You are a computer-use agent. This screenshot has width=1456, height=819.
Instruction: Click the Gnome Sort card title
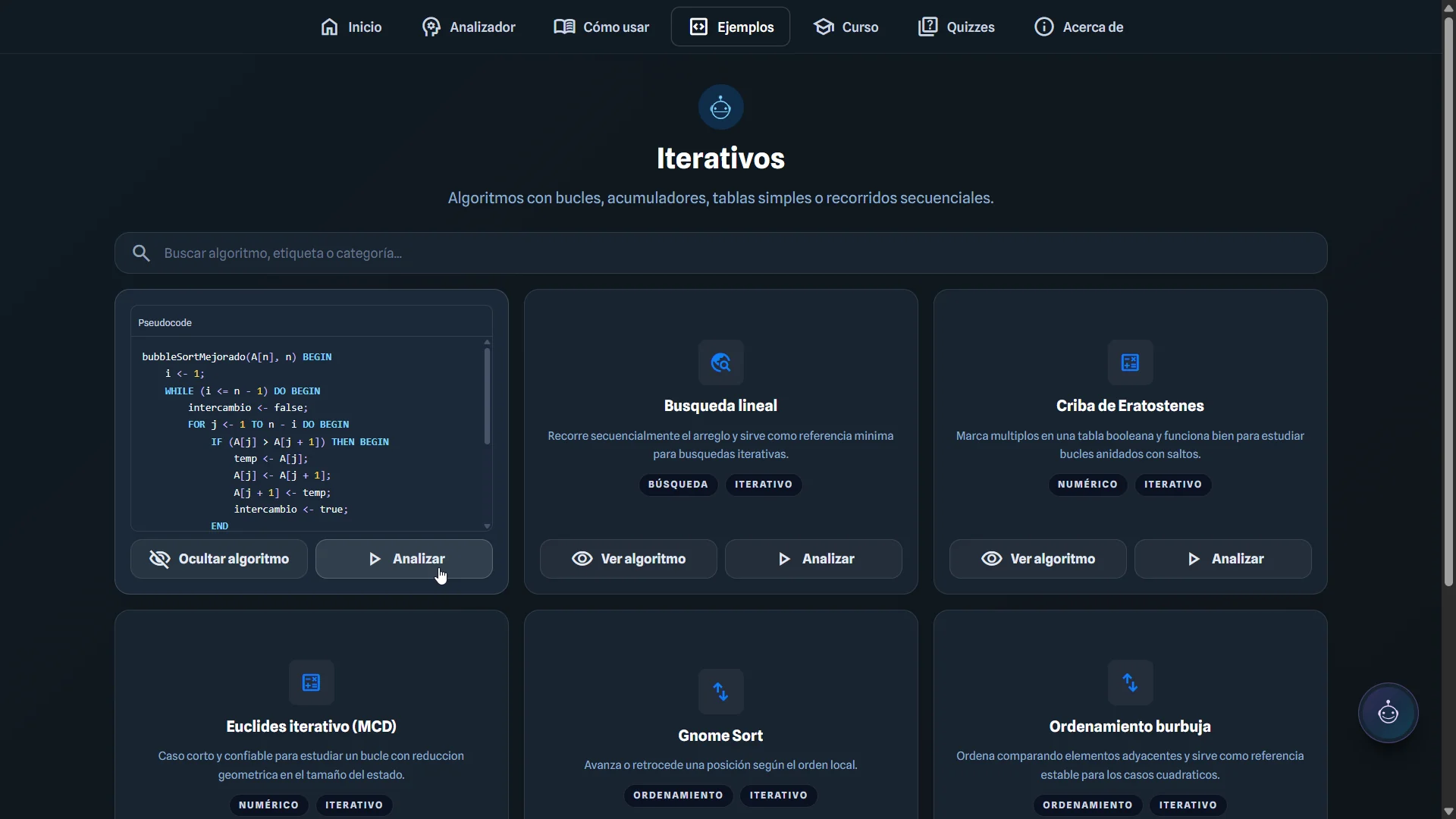click(x=720, y=736)
